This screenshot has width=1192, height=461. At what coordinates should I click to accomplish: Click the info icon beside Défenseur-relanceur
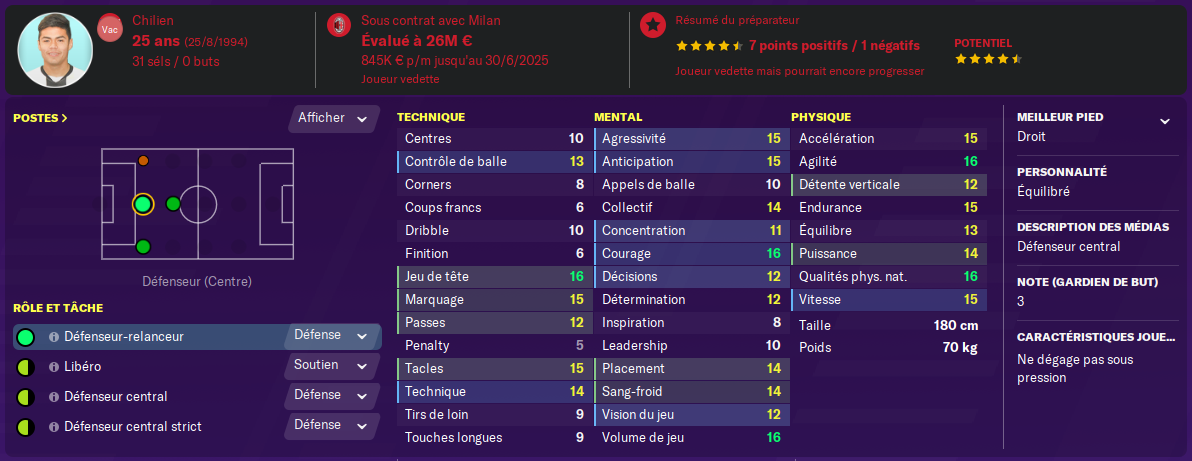point(54,337)
